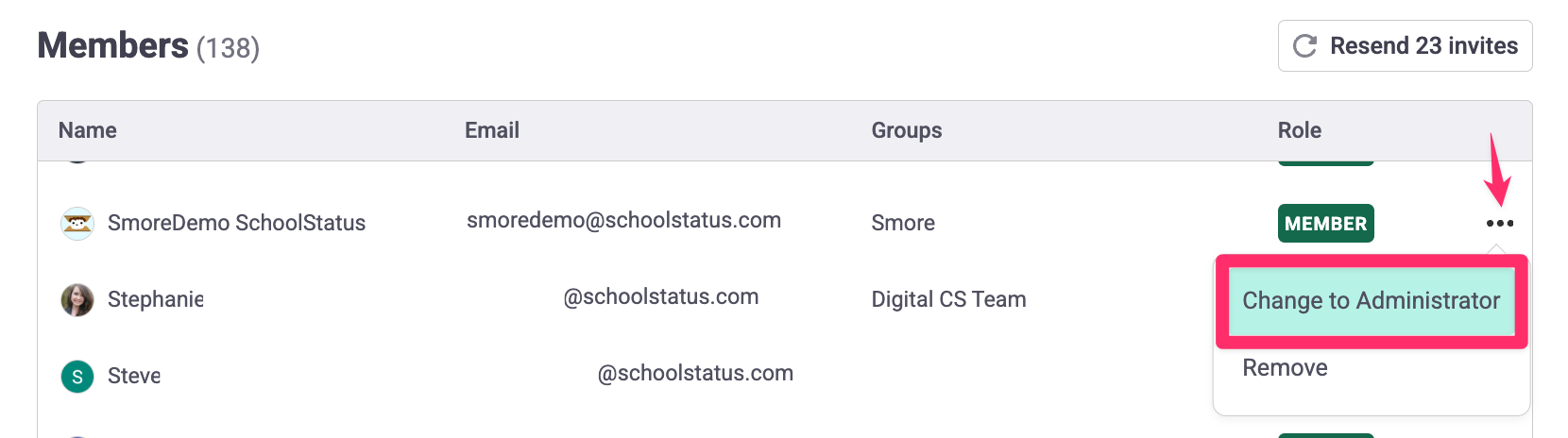
Task: Click the Groups column header
Action: click(907, 130)
